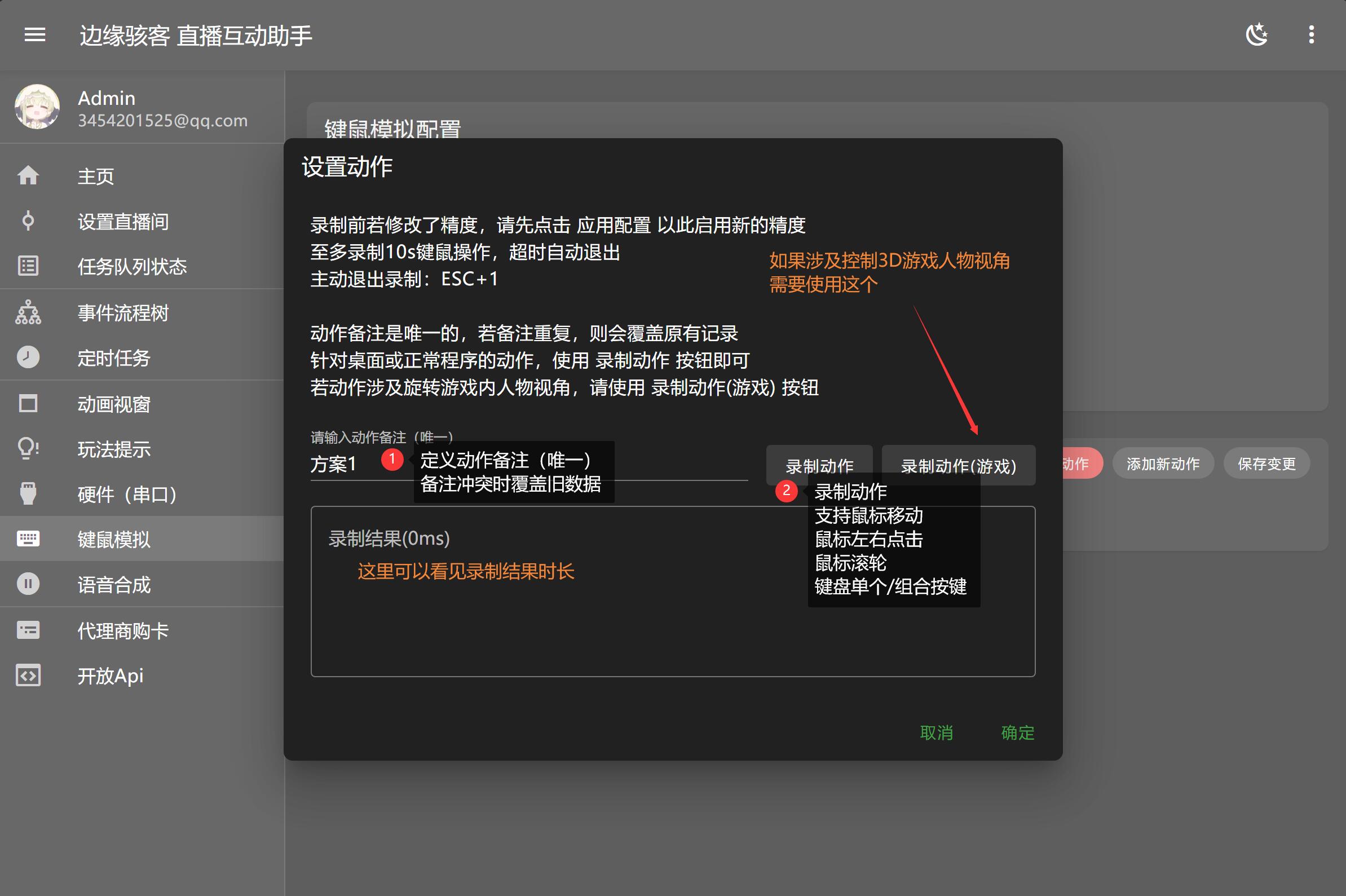1346x896 pixels.
Task: Click the 方案1 action note input field
Action: pyautogui.click(x=334, y=464)
